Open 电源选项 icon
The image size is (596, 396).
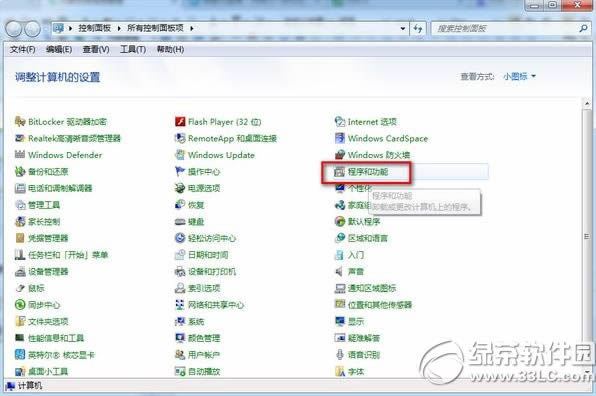[180, 188]
